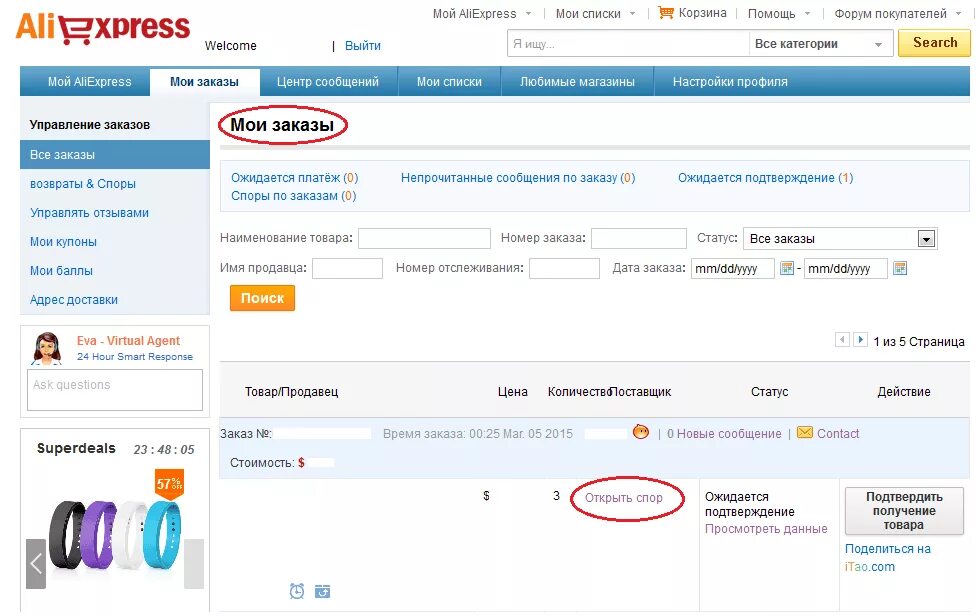976x616 pixels.
Task: Click Просмотреть данные link
Action: [x=766, y=529]
